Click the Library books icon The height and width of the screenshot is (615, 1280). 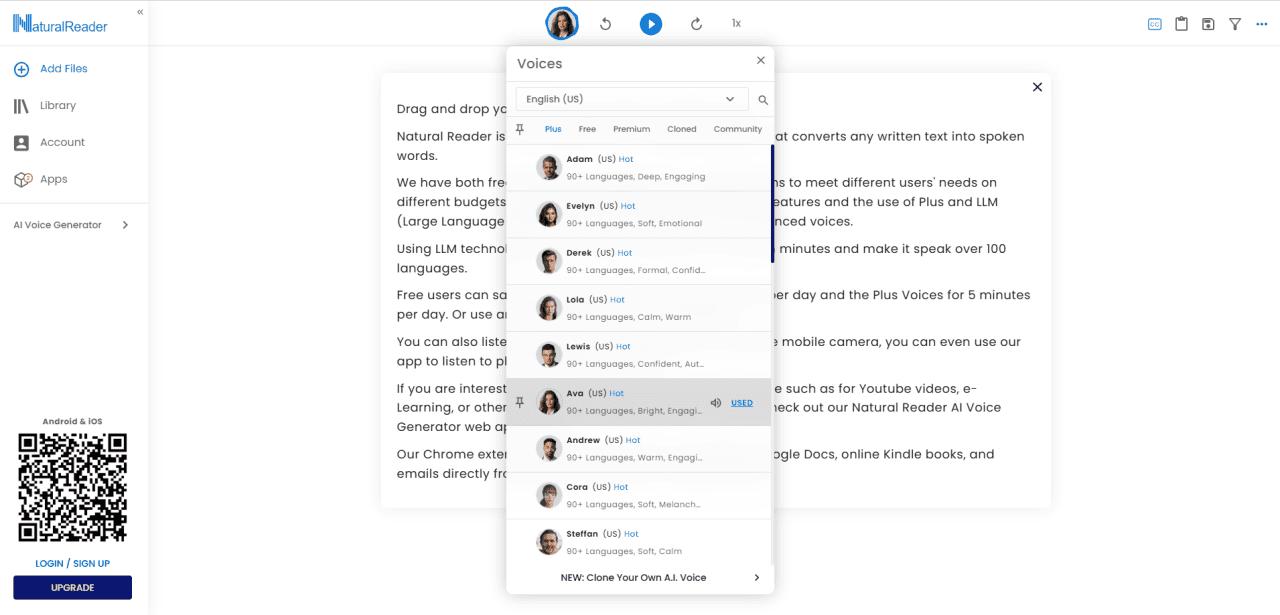tap(21, 106)
